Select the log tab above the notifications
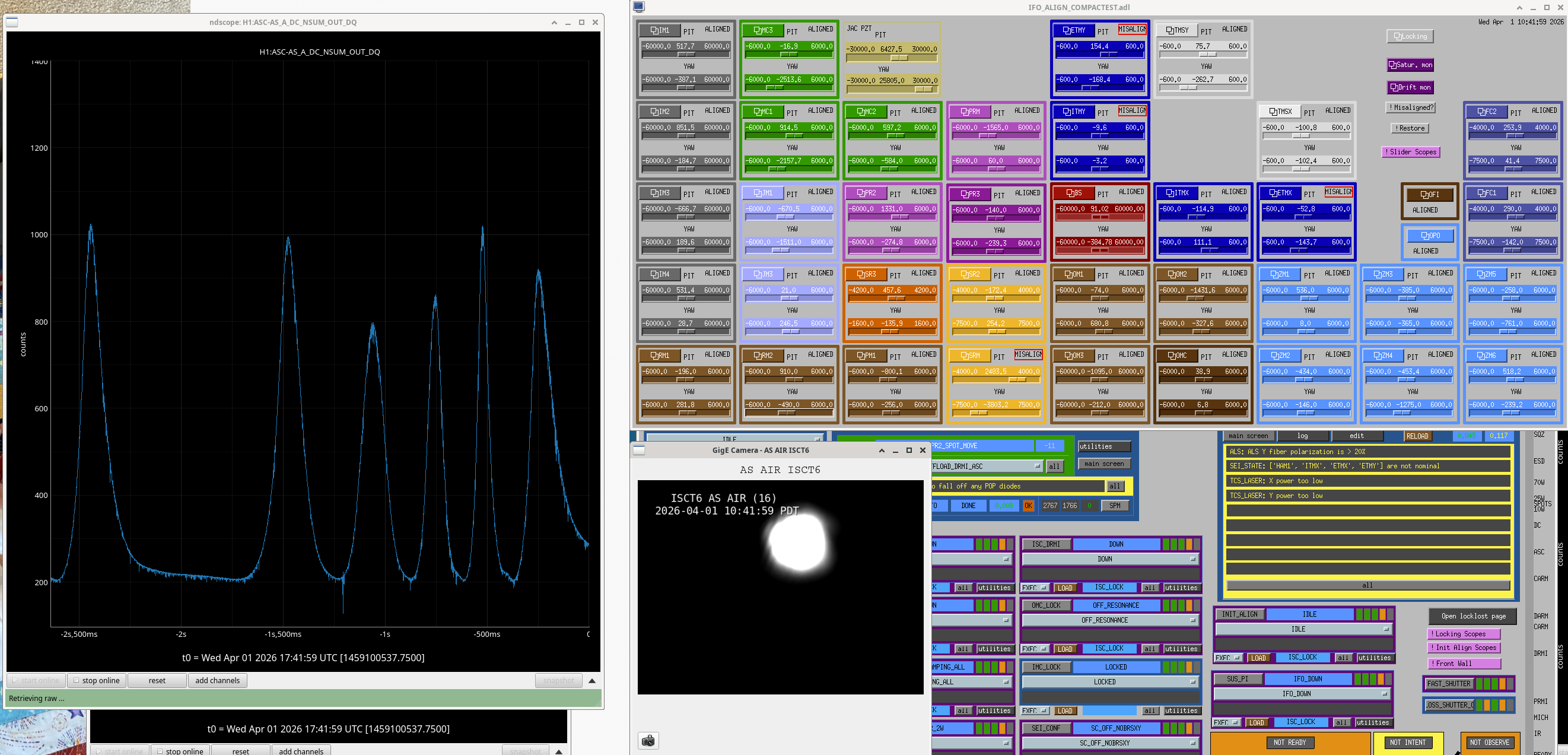 point(1302,436)
